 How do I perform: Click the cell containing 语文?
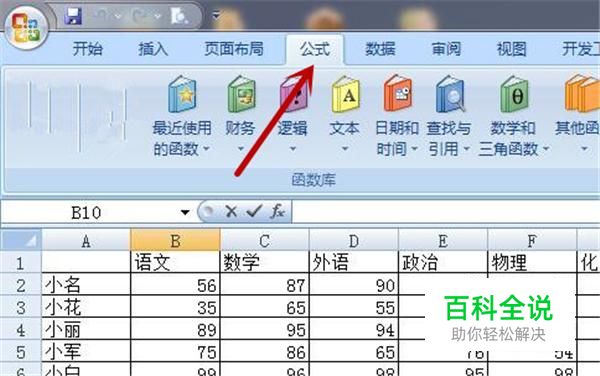tap(175, 263)
